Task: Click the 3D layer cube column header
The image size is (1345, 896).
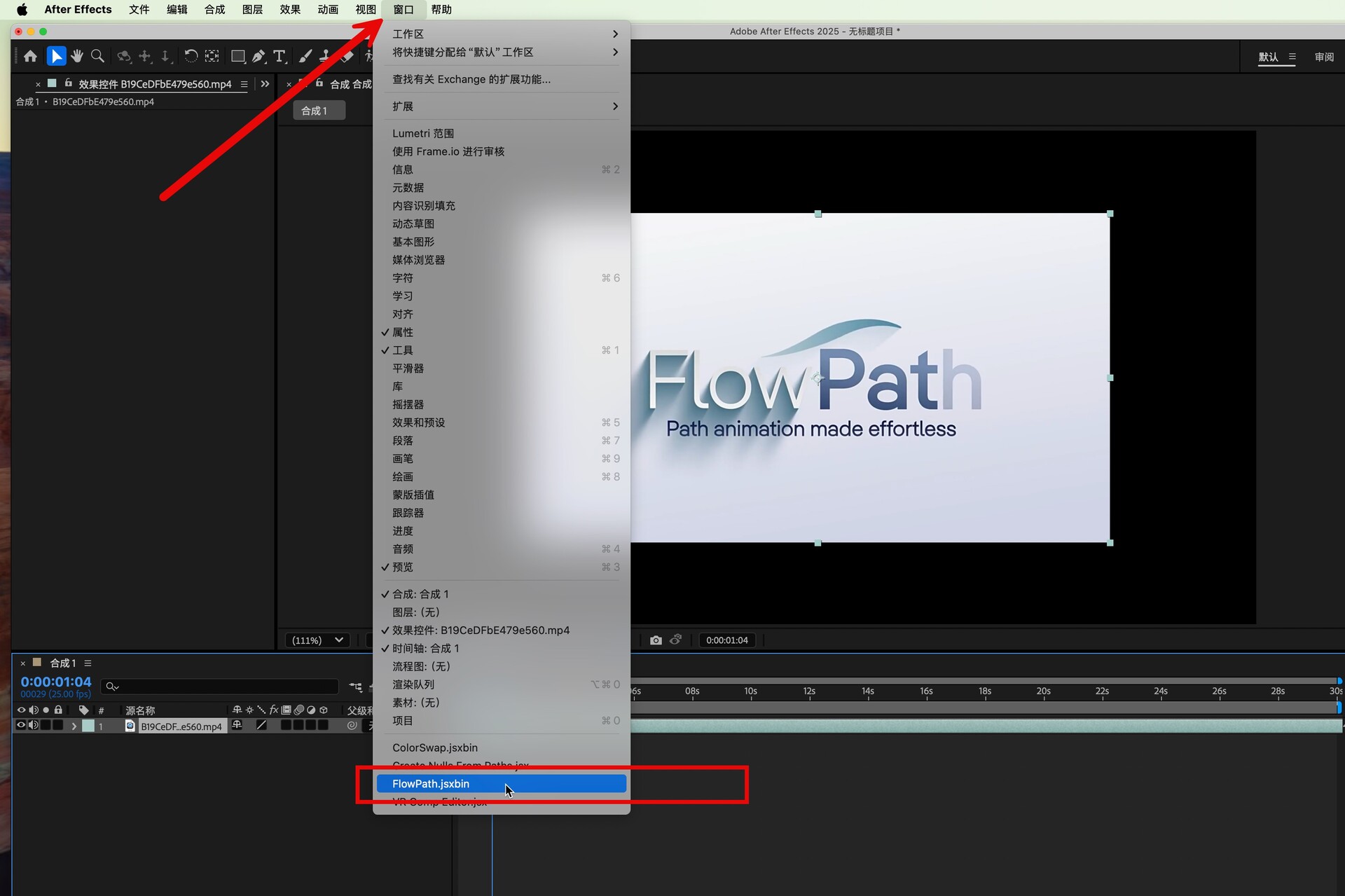Action: [x=324, y=710]
